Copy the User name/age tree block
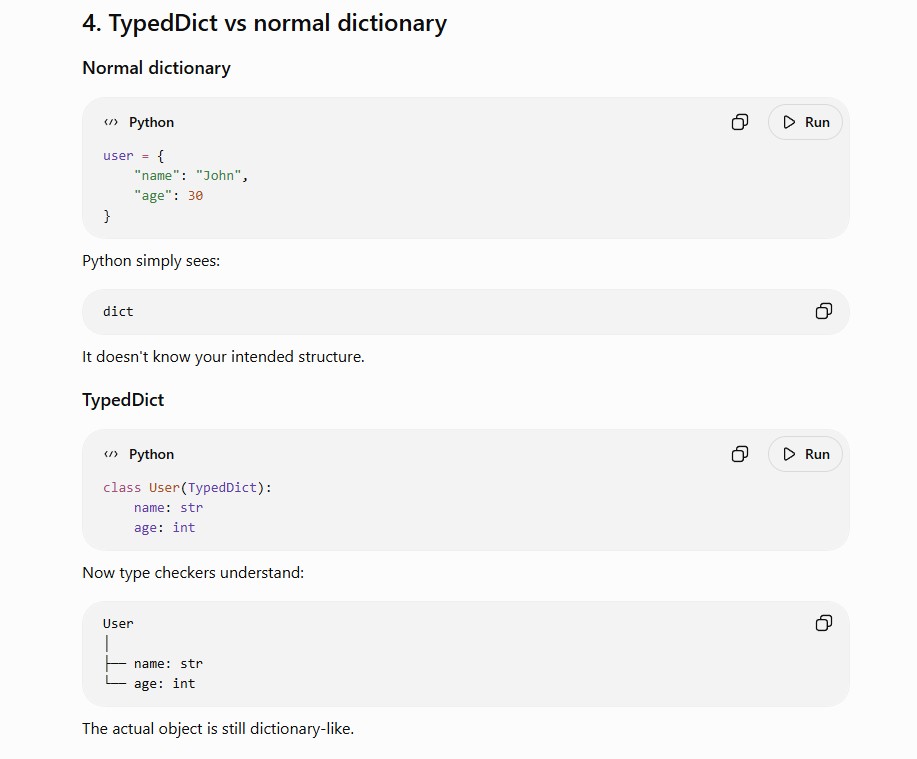 click(823, 623)
